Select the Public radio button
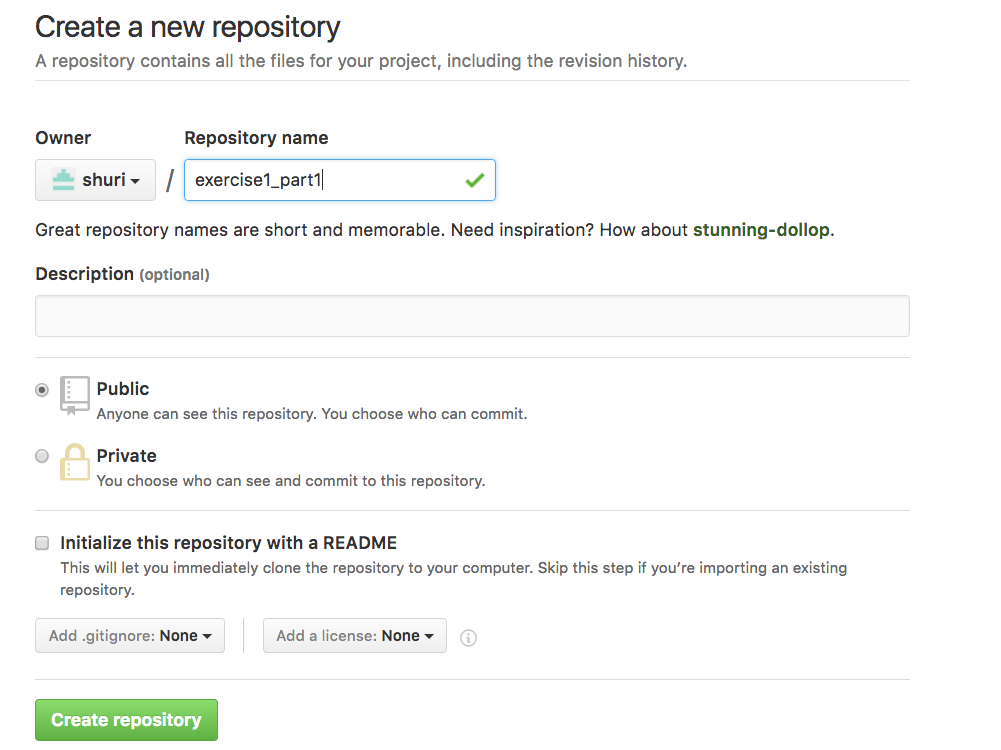The height and width of the screenshot is (750, 1001). pos(41,389)
